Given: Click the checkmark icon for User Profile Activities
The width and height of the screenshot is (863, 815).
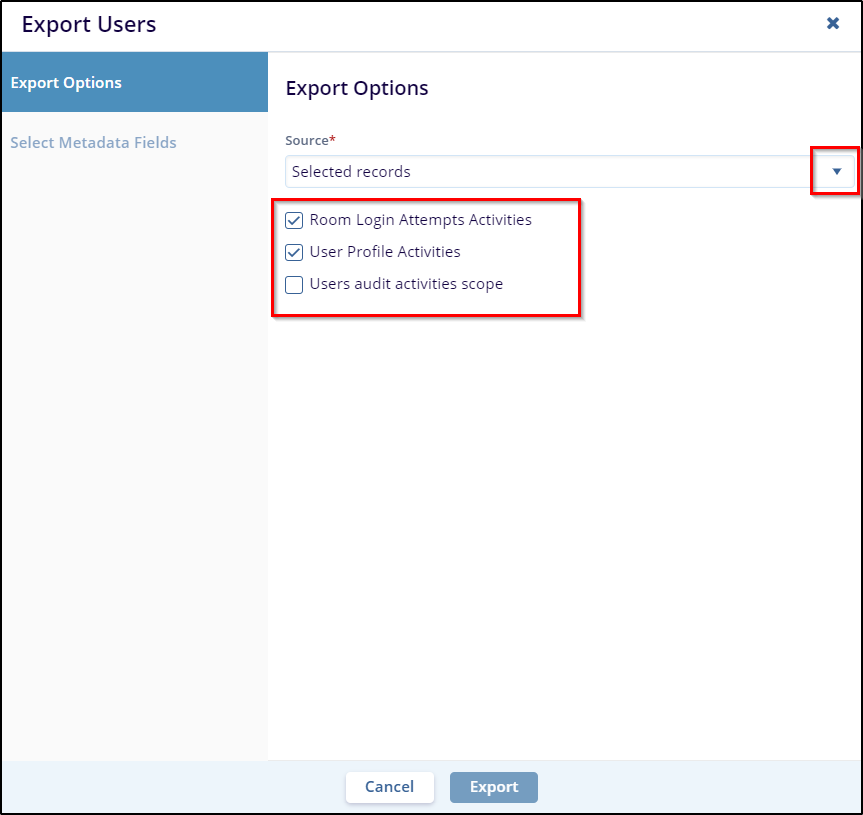Looking at the screenshot, I should (294, 252).
